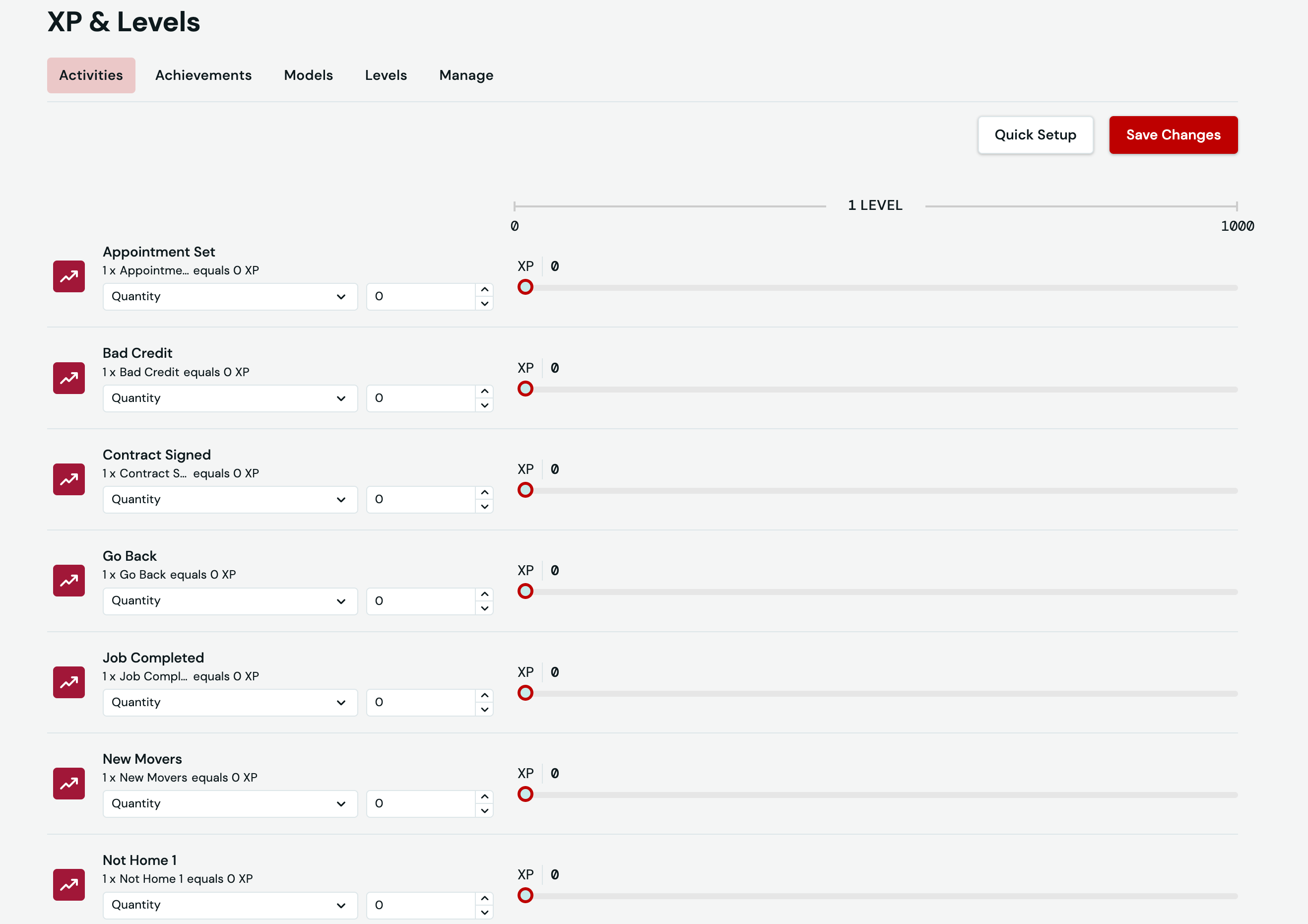Image resolution: width=1308 pixels, height=924 pixels.
Task: Increase the Go Back value with the up arrow
Action: (x=484, y=594)
